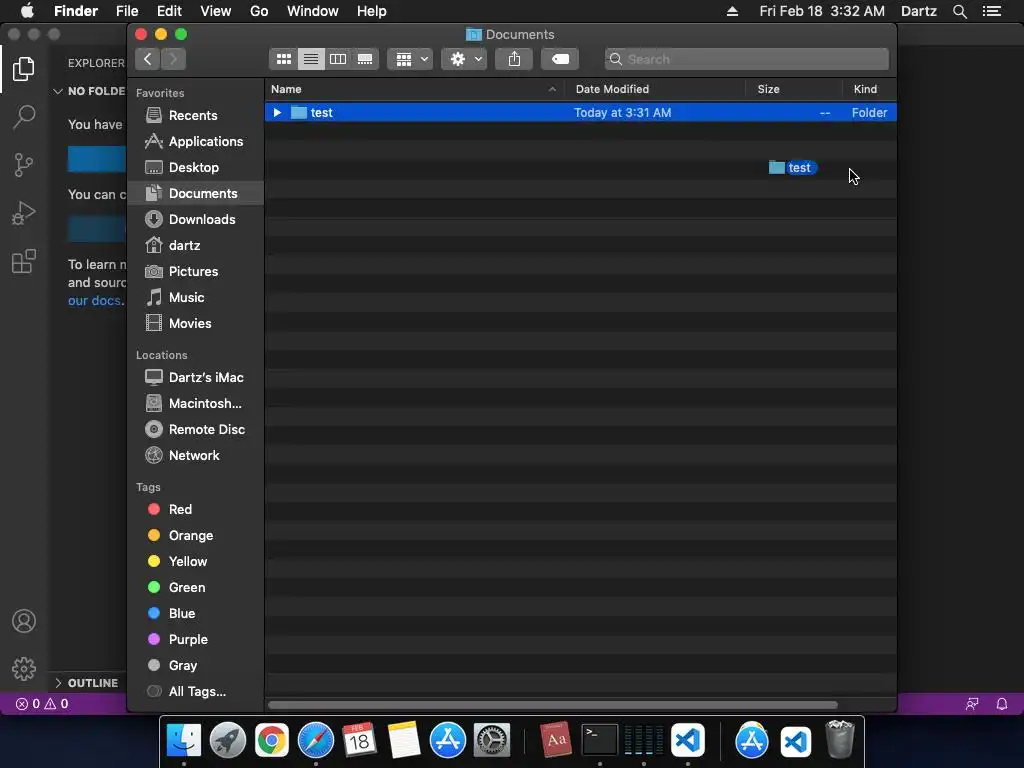
Task: Open the Edit menu
Action: tap(169, 11)
